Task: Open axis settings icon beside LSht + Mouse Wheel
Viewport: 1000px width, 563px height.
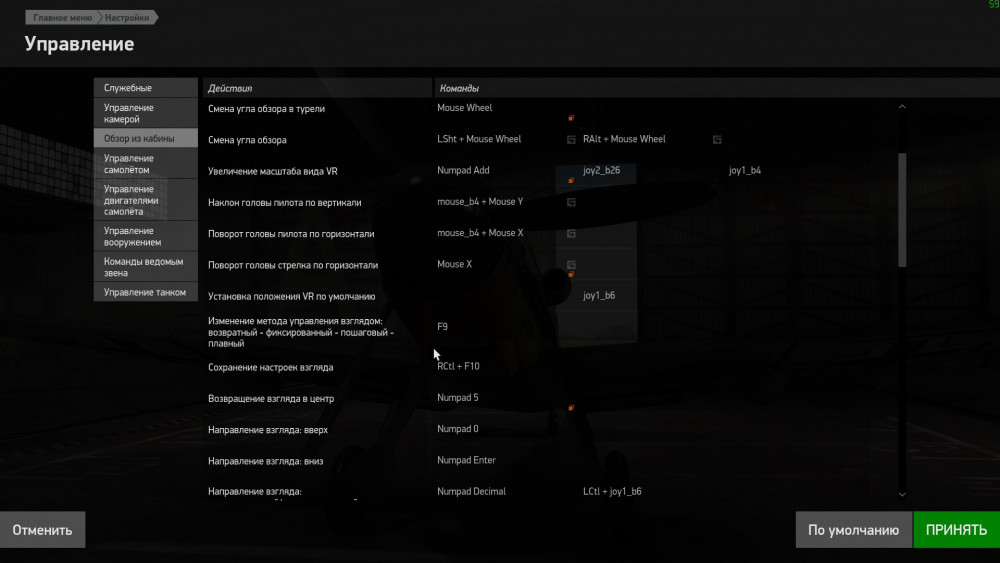Action: (571, 140)
